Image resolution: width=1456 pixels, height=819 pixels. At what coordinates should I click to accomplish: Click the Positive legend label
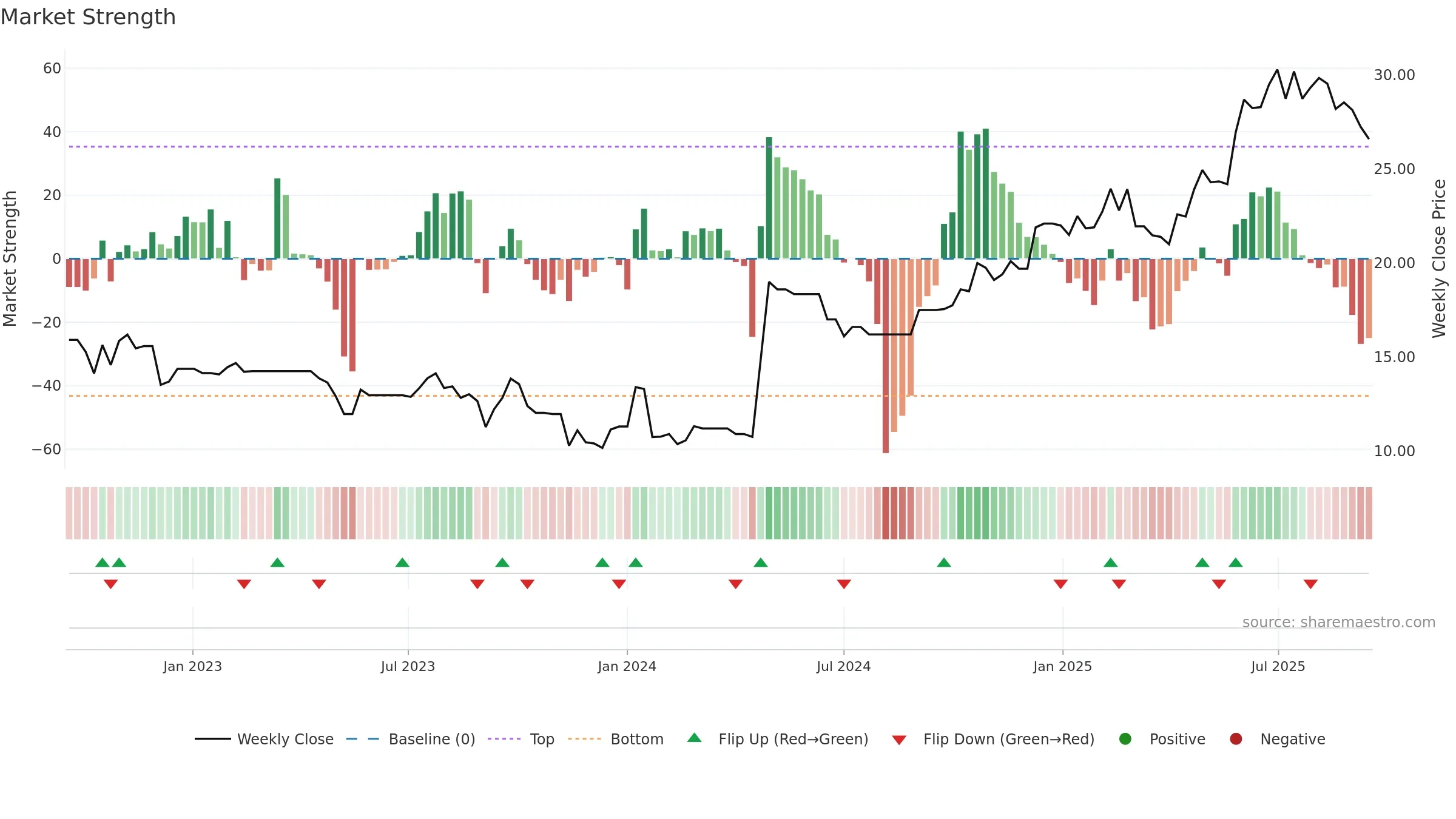point(1177,739)
